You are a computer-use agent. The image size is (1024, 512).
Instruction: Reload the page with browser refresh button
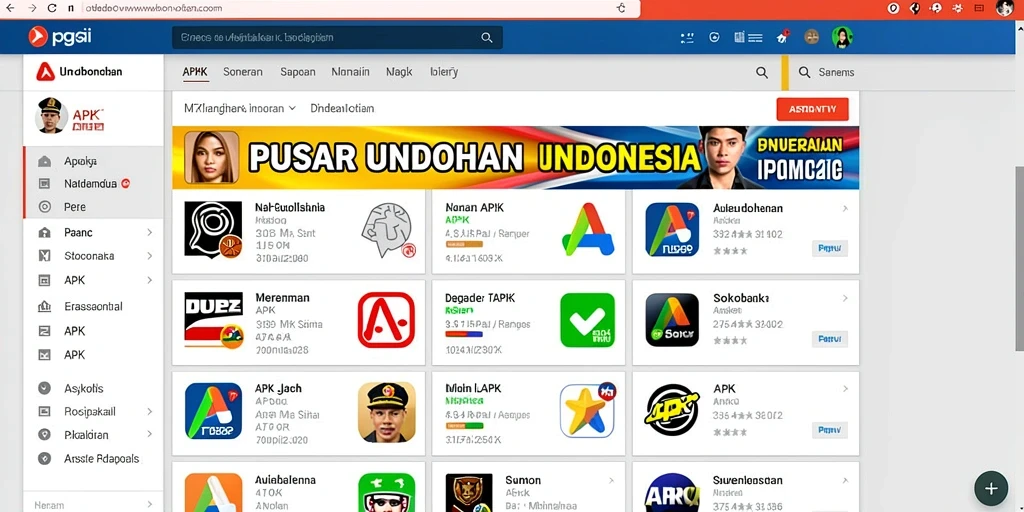52,8
